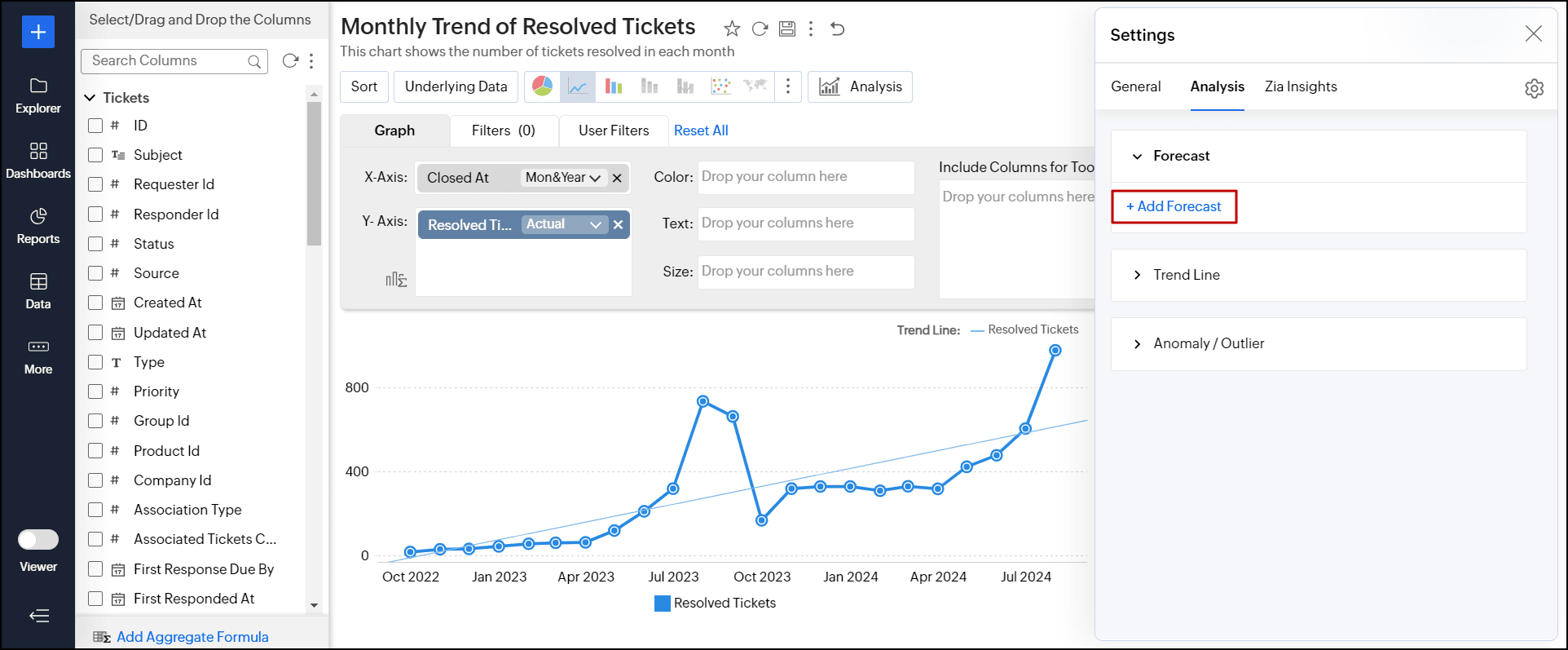Screen dimensions: 1568x650
Task: Click the Resolved Tickets legend color swatch
Action: pyautogui.click(x=663, y=604)
